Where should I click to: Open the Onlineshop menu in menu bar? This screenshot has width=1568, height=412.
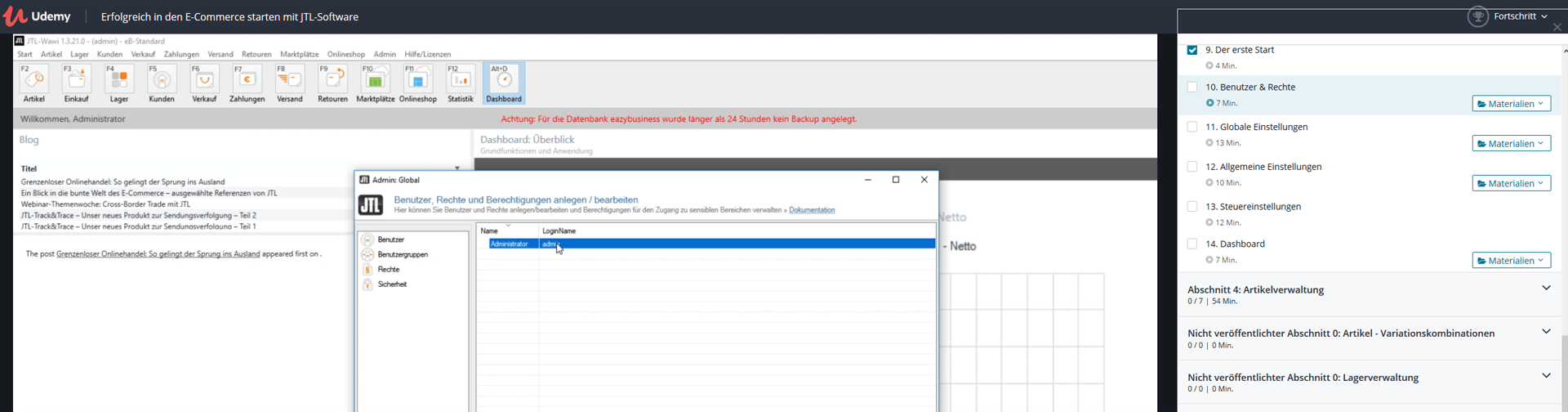tap(346, 54)
